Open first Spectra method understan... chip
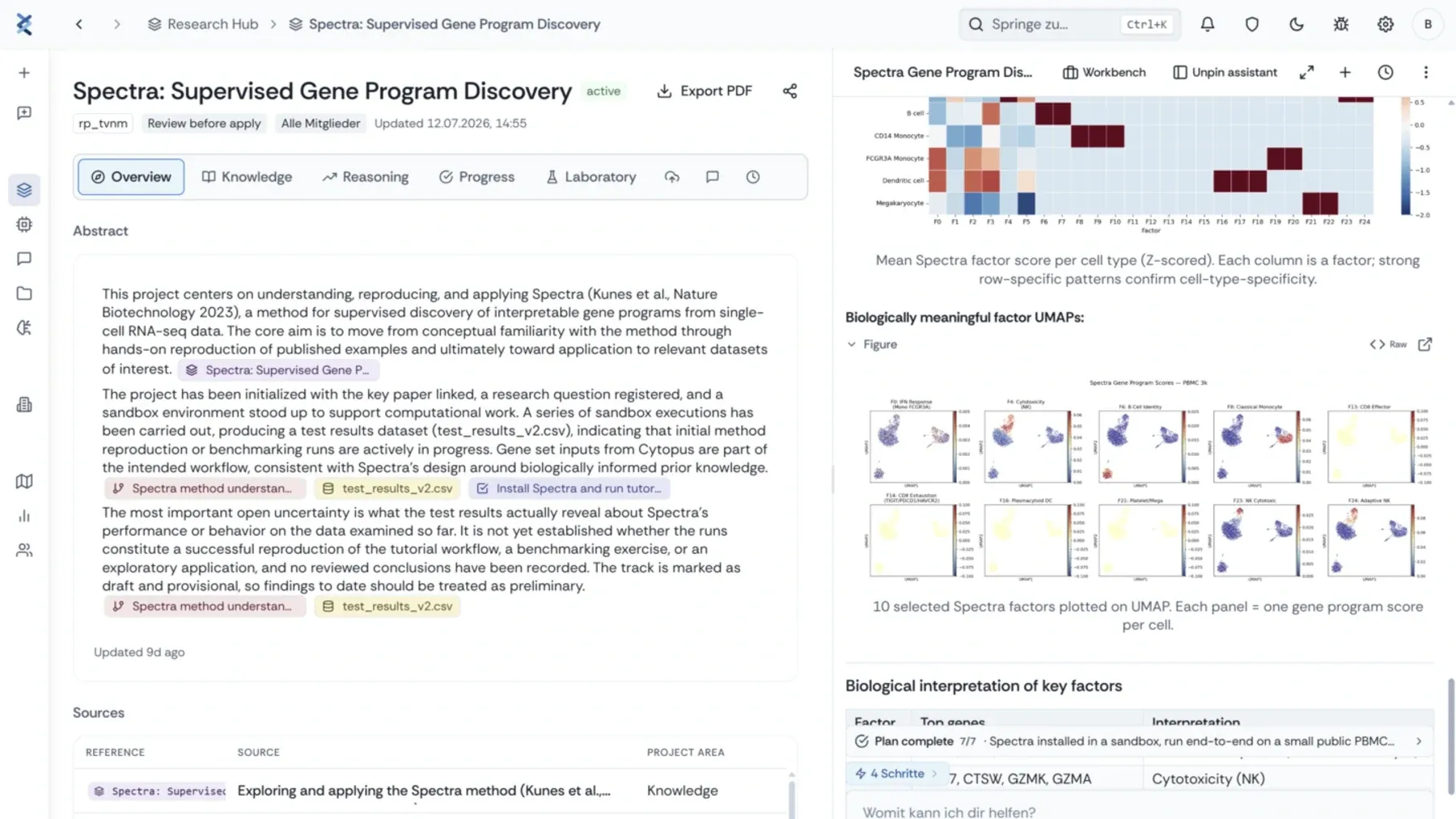Screen dimensions: 1456x819 (204, 488)
